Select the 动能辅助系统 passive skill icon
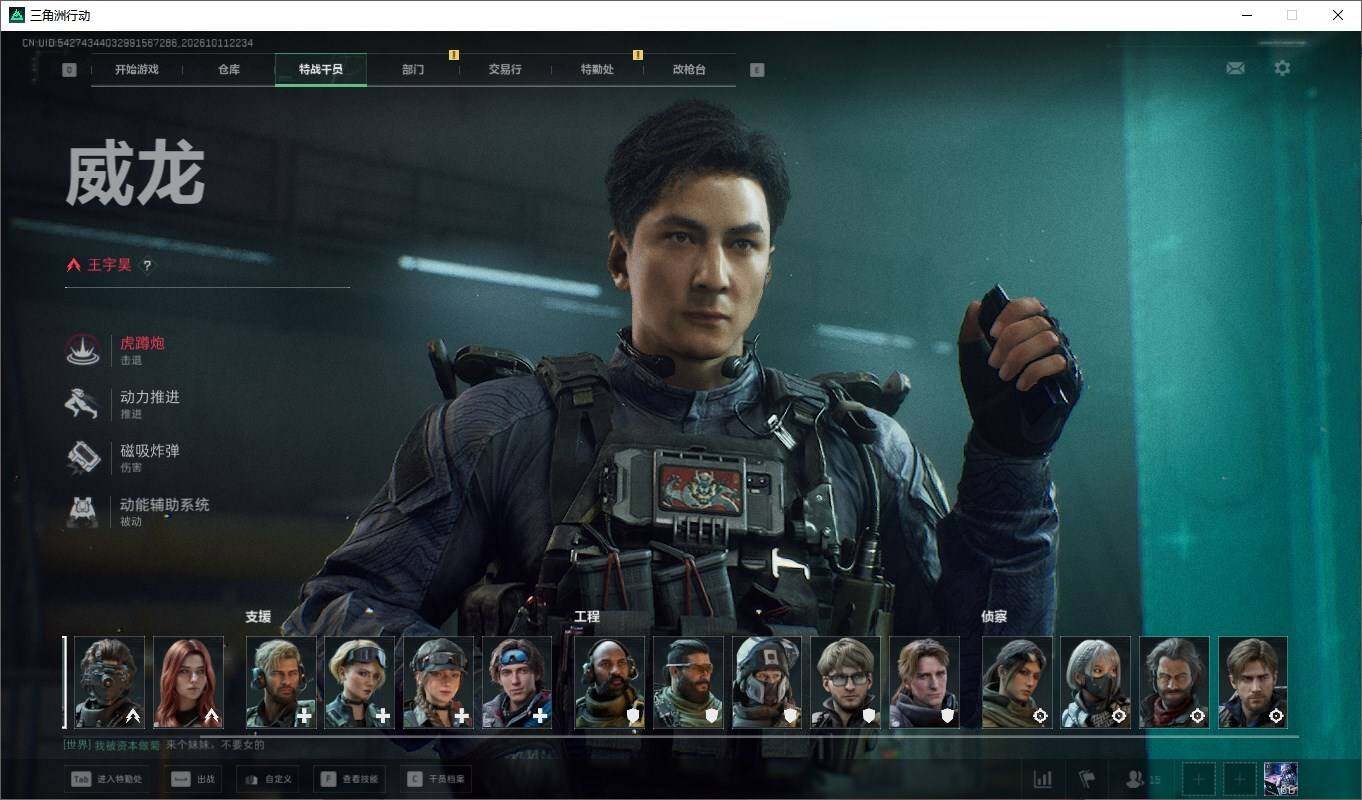 tap(83, 512)
